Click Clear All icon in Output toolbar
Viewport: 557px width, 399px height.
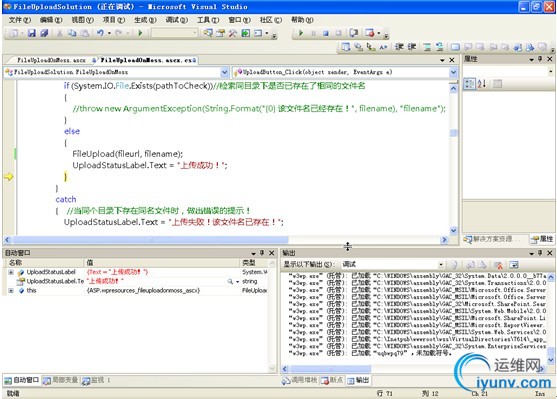tap(498, 264)
